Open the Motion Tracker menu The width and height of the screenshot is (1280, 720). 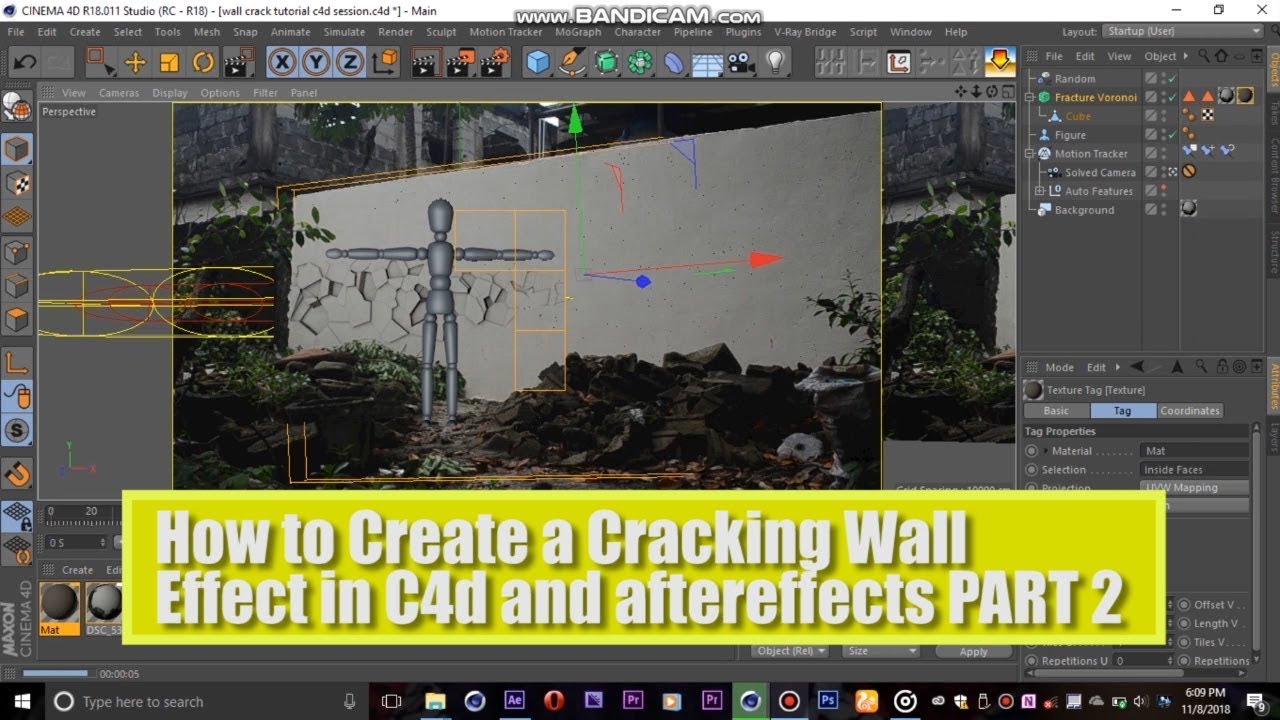[x=506, y=32]
